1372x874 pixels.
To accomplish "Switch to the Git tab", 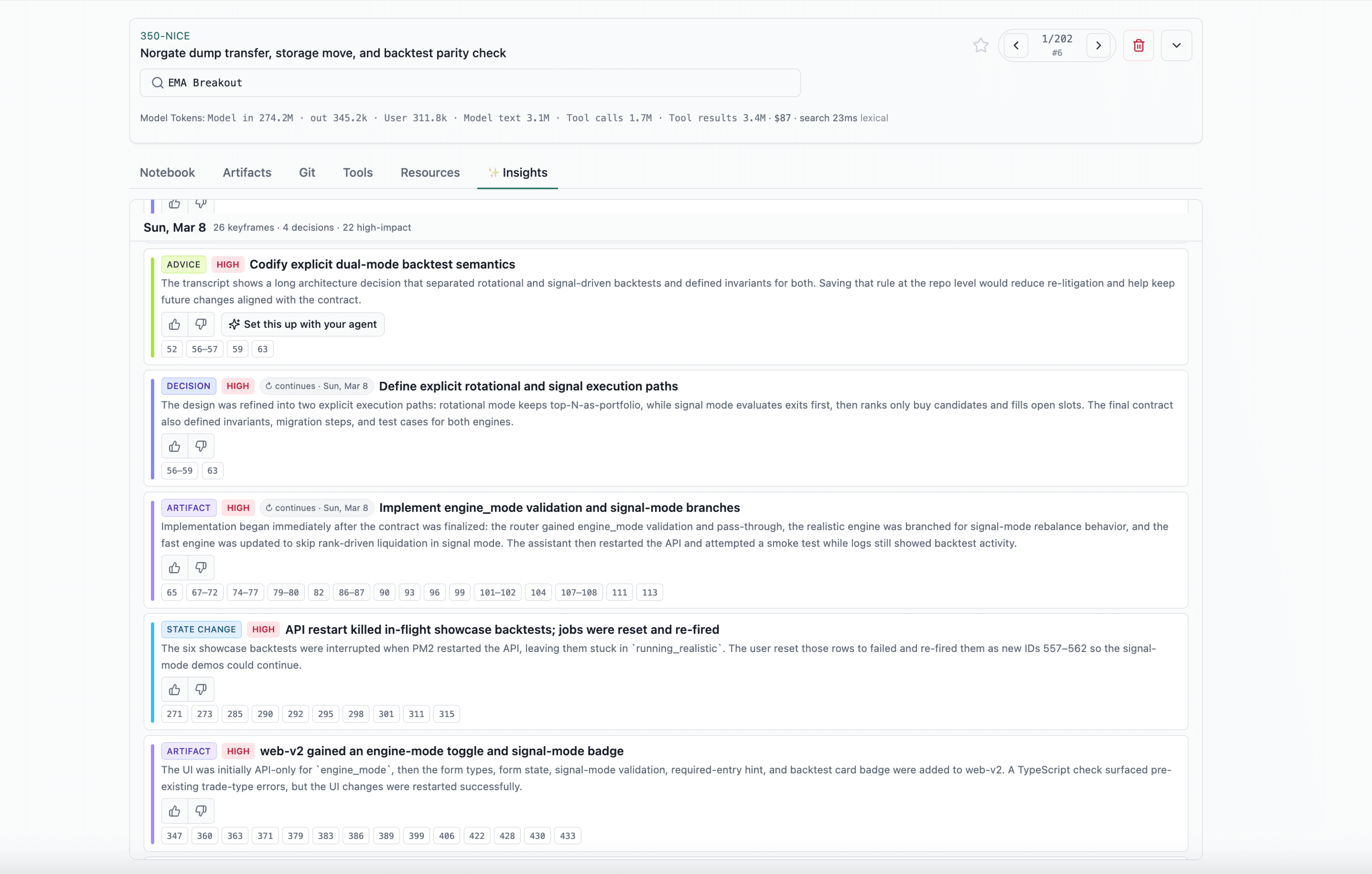I will point(307,172).
